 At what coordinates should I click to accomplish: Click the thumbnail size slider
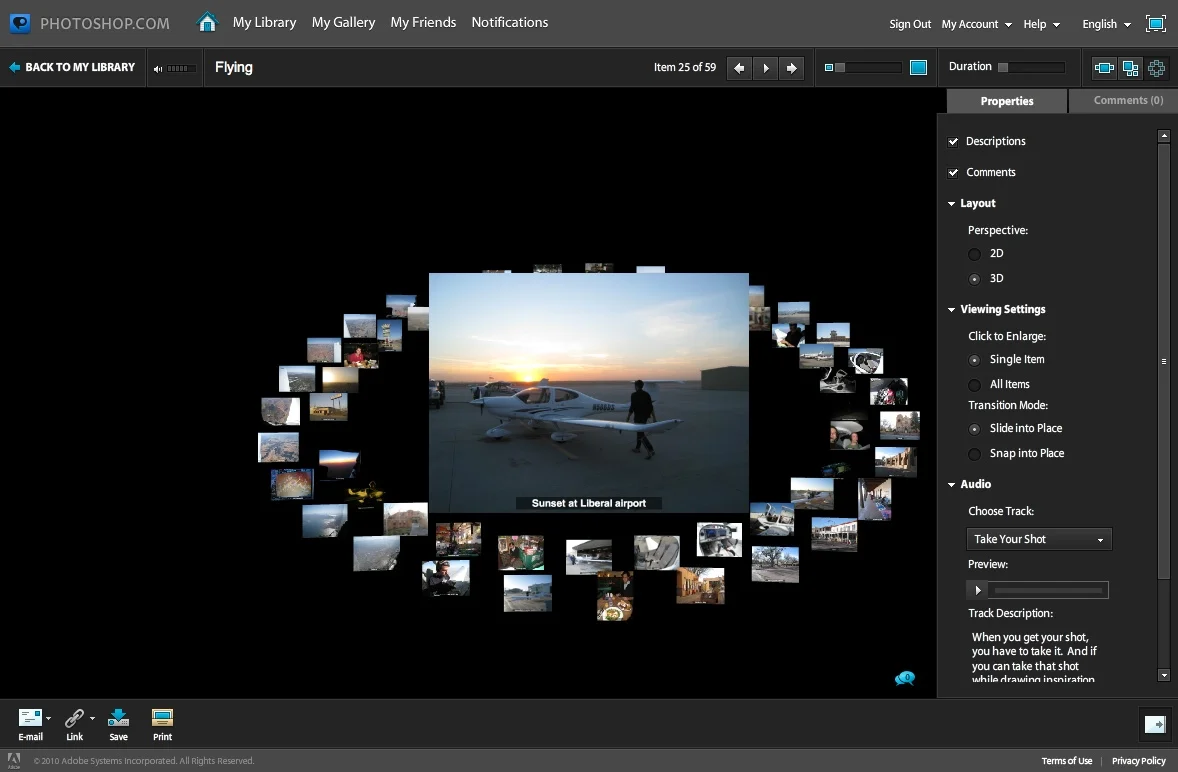868,68
